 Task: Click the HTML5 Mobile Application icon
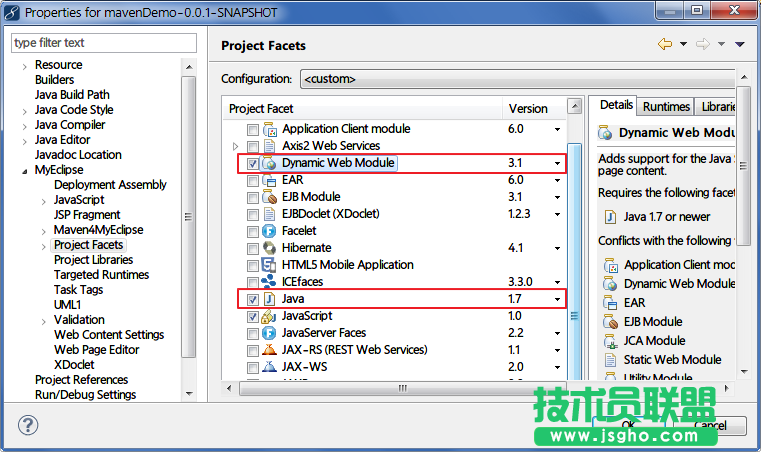click(x=269, y=265)
